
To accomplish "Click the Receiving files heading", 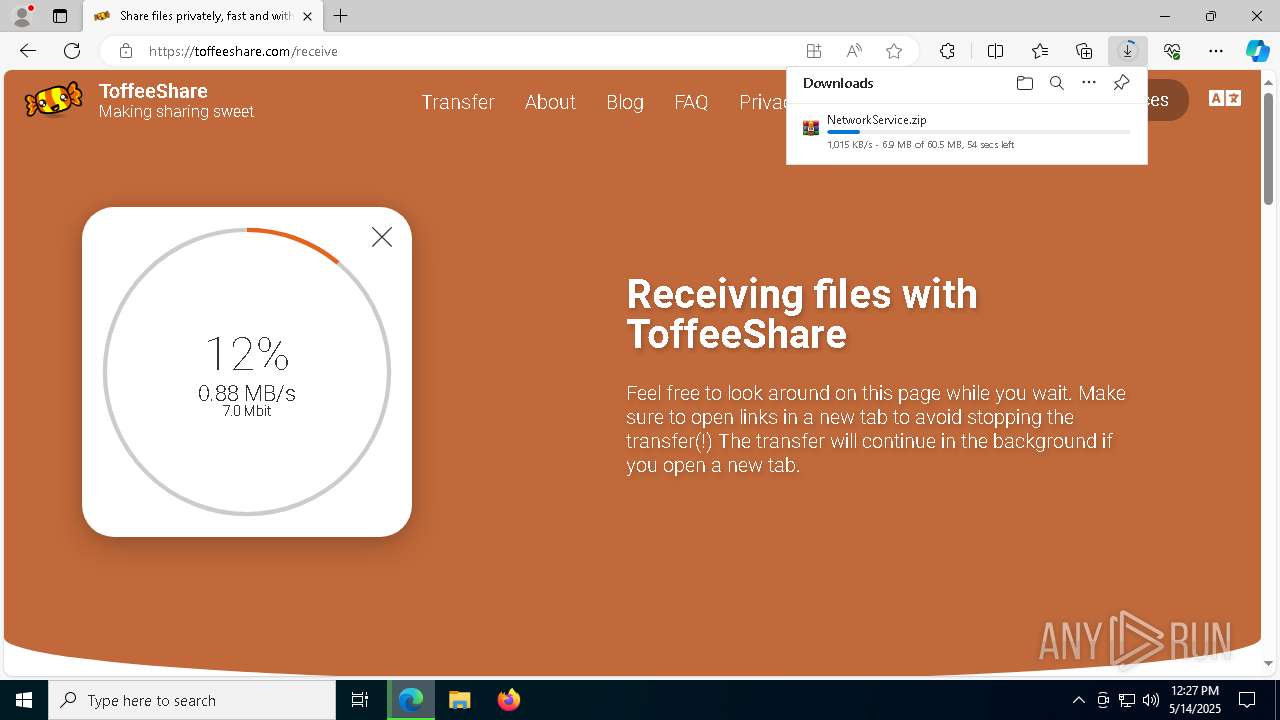I will tap(802, 313).
